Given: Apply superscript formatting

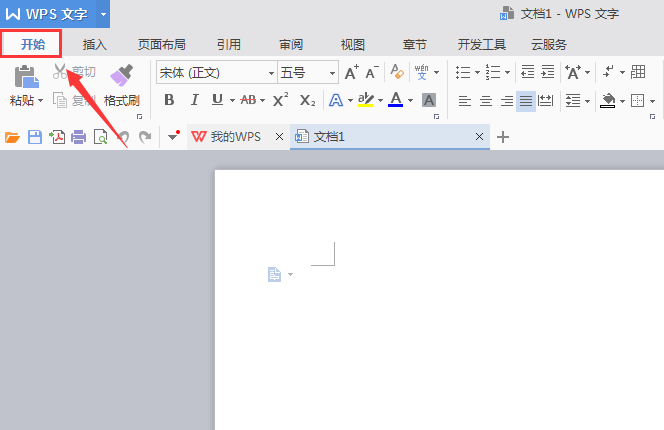Looking at the screenshot, I should (x=281, y=100).
